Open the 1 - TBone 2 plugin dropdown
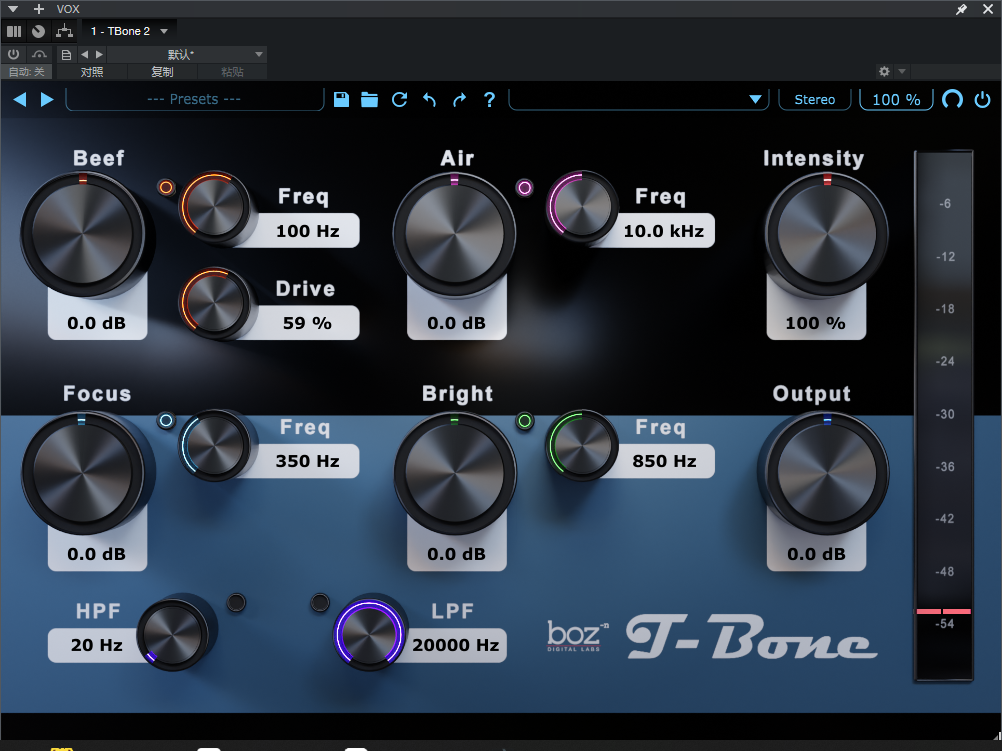 coord(129,31)
